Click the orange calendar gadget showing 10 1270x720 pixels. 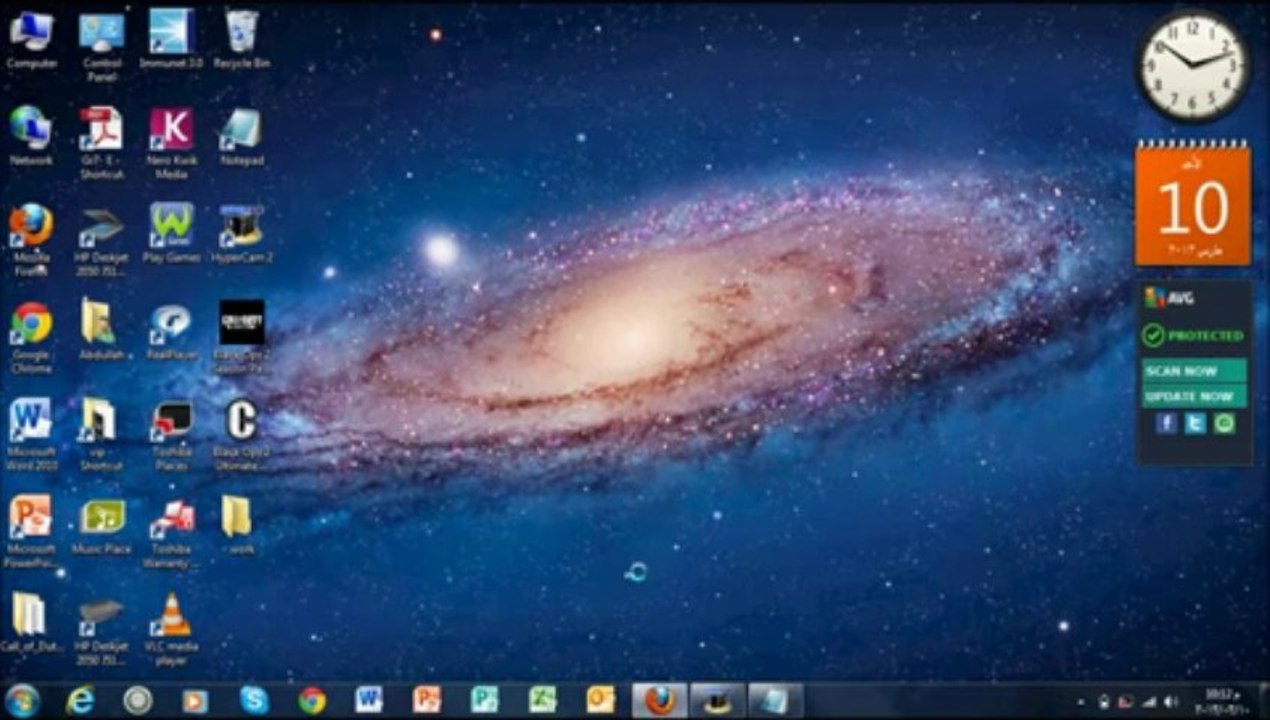pyautogui.click(x=1193, y=204)
